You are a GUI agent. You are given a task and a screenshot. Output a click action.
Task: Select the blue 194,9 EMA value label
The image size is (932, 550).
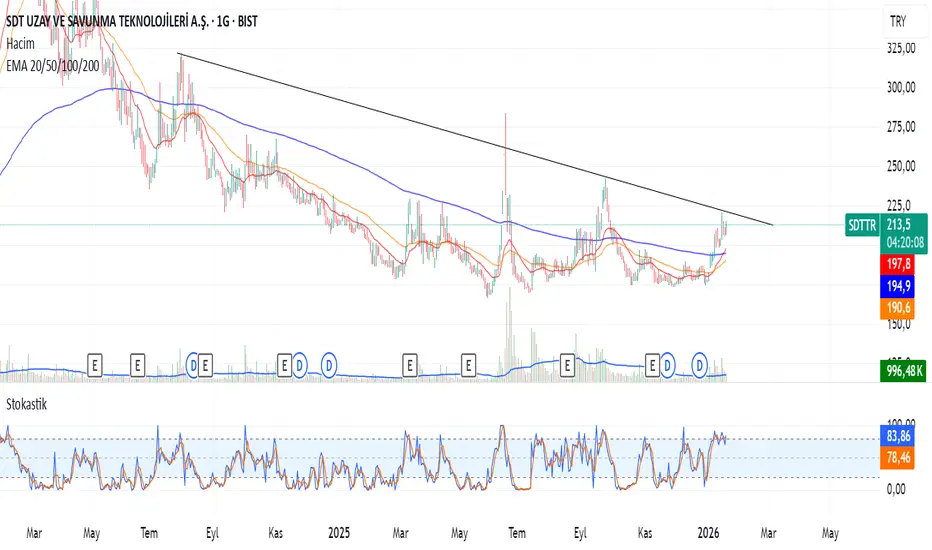898,286
